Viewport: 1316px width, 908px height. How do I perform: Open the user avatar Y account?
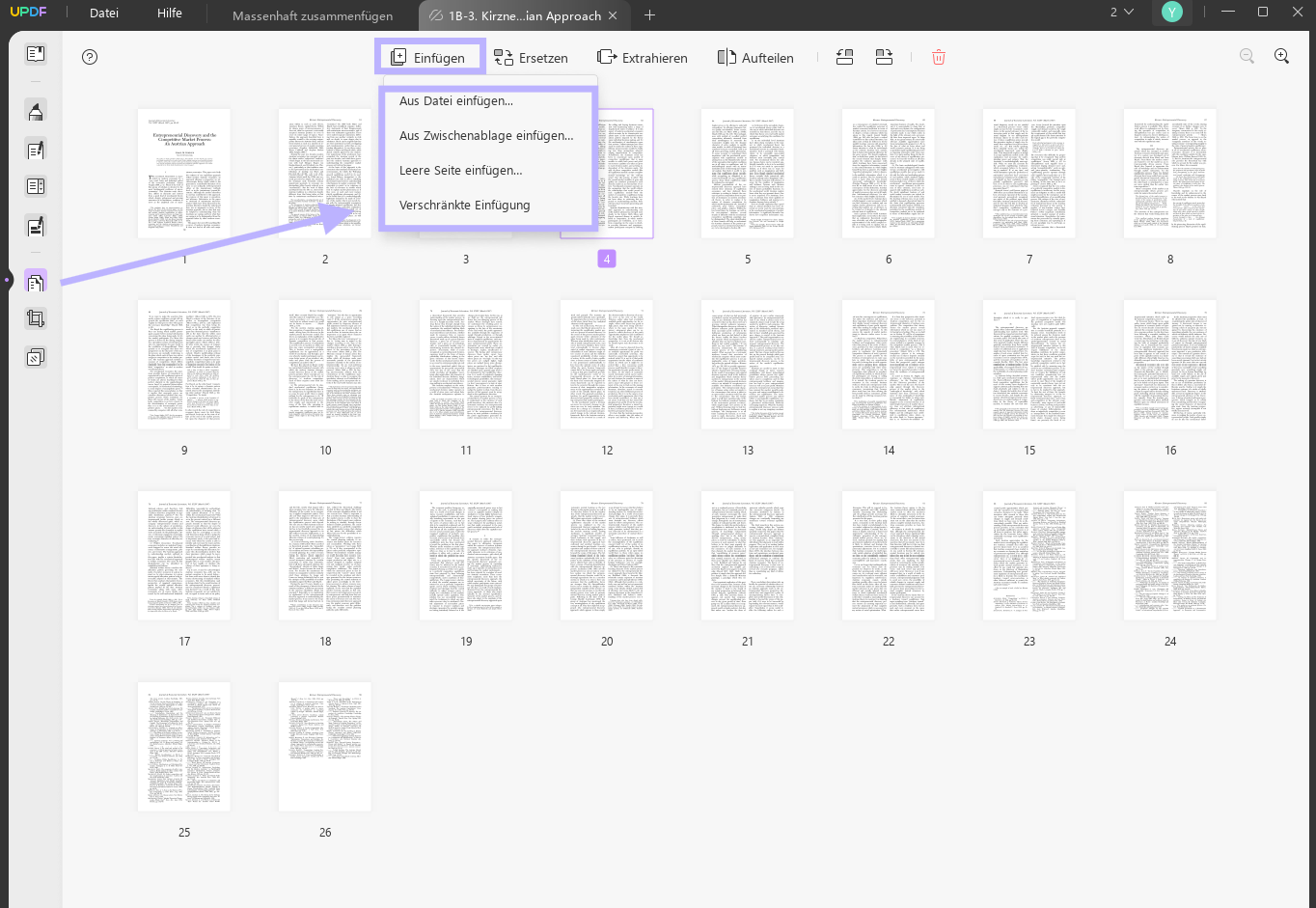coord(1172,13)
